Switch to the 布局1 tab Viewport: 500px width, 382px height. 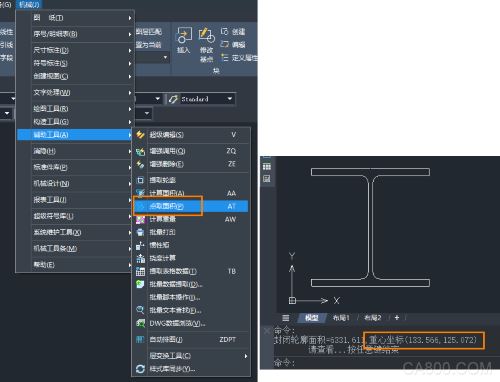(x=341, y=318)
